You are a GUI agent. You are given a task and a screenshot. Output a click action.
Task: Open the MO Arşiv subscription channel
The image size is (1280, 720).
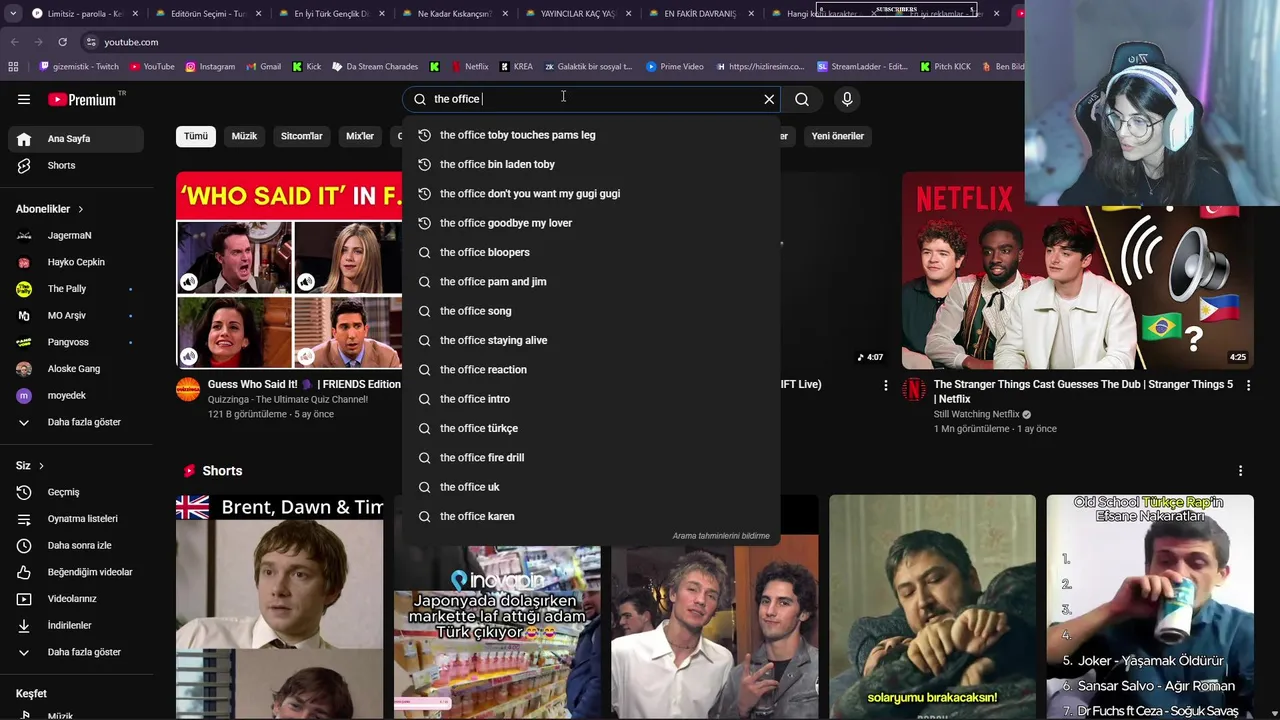point(76,315)
